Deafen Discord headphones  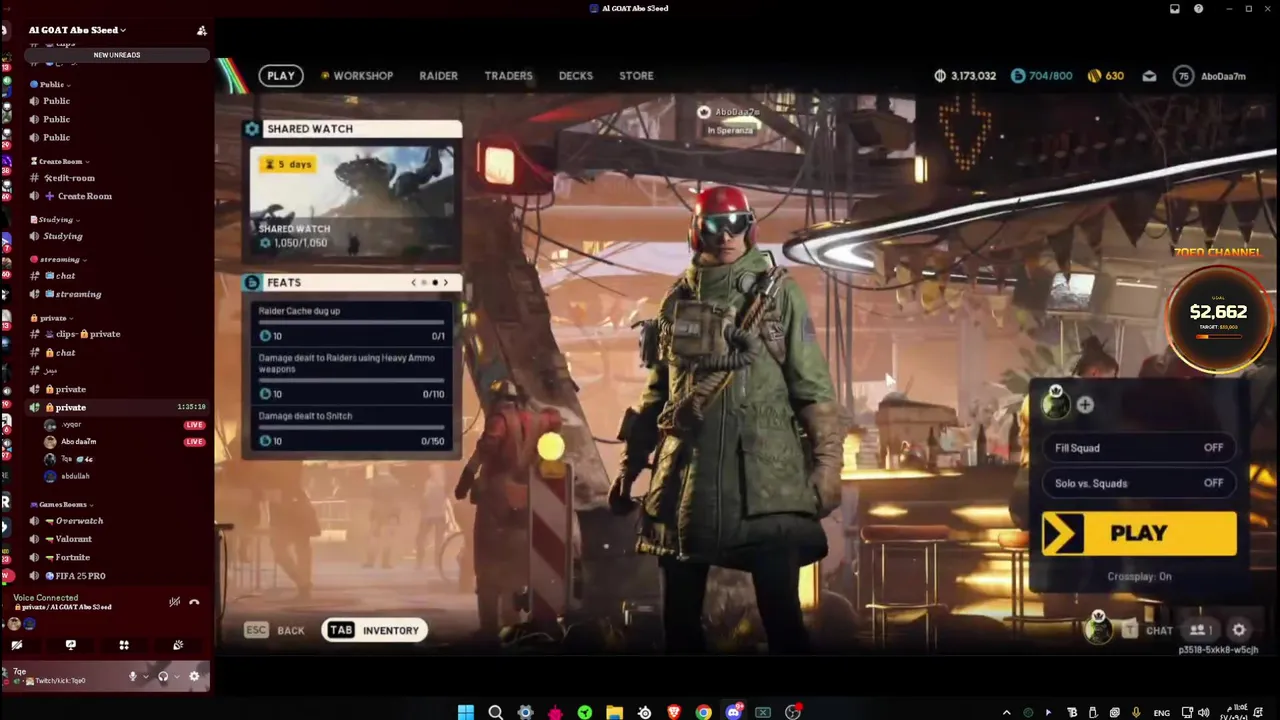pos(163,677)
